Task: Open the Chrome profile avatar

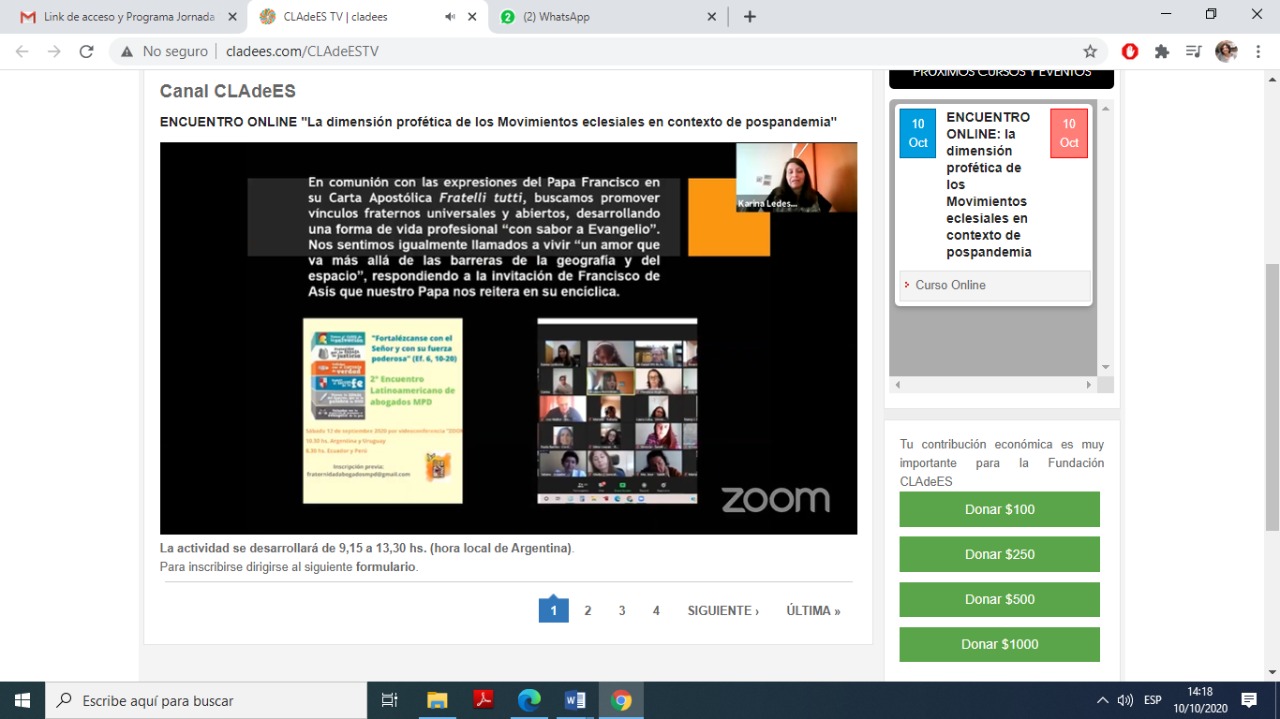Action: 1226,51
